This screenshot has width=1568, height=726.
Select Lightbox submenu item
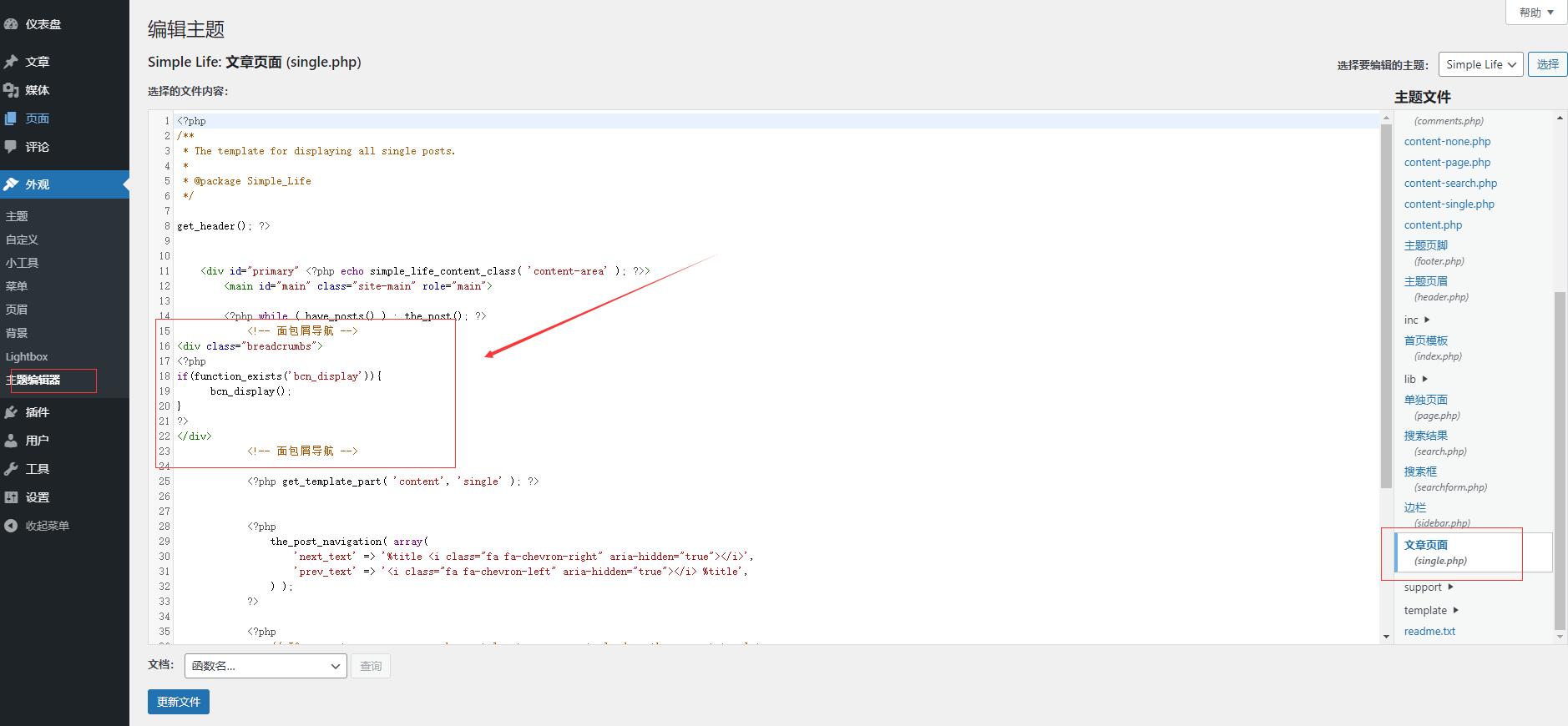[x=27, y=356]
